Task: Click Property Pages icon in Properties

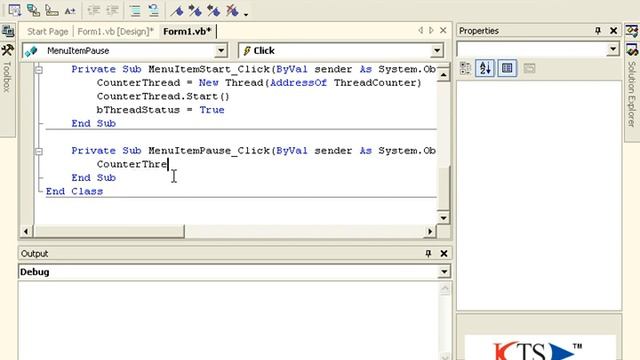Action: click(529, 68)
